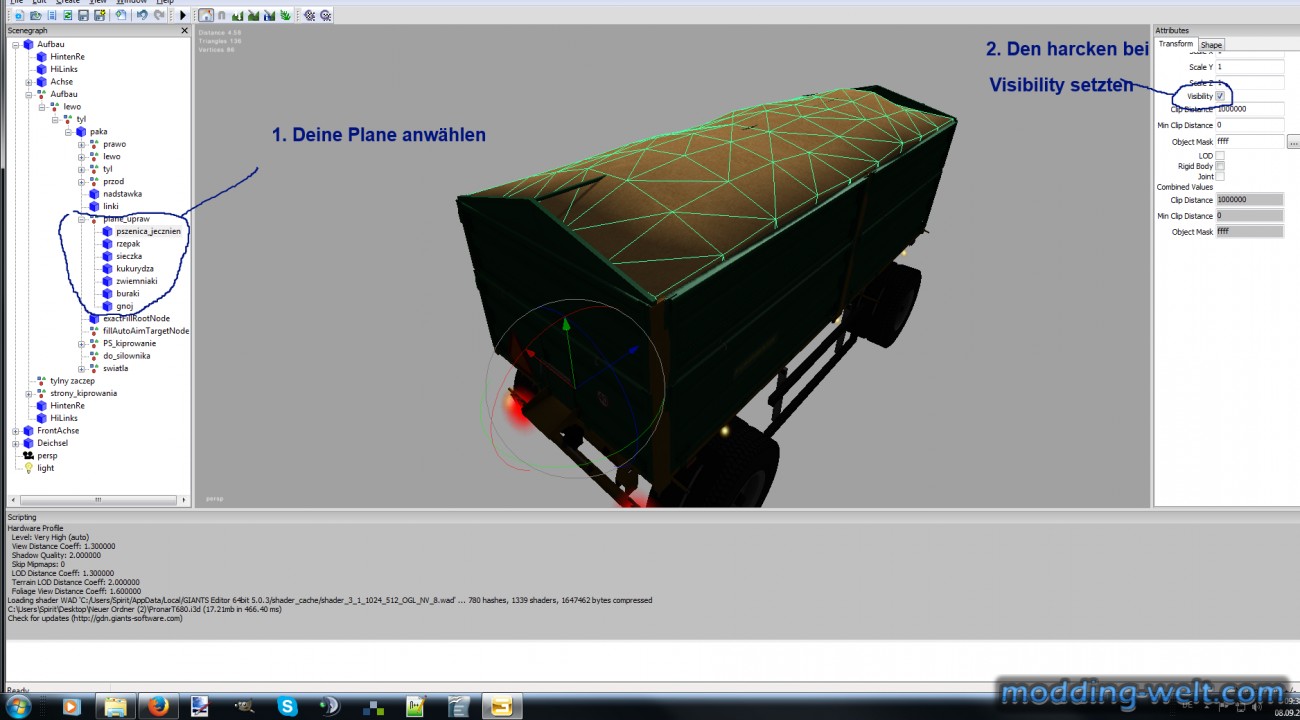Click the black Play arrow button

point(183,16)
